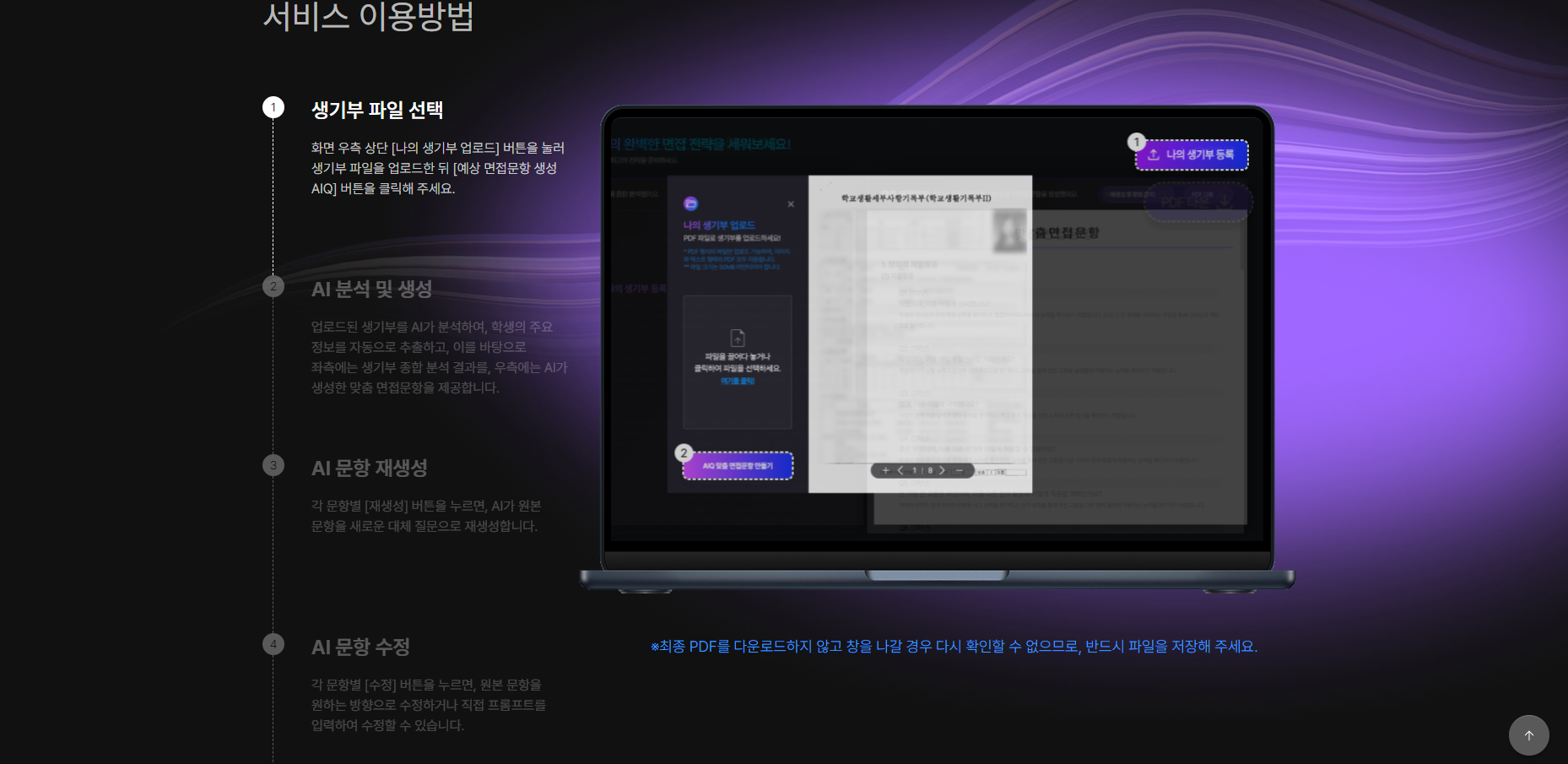Viewport: 1568px width, 764px height.
Task: Close the 나의 생기부 업로드 dialog with X
Action: point(791,204)
